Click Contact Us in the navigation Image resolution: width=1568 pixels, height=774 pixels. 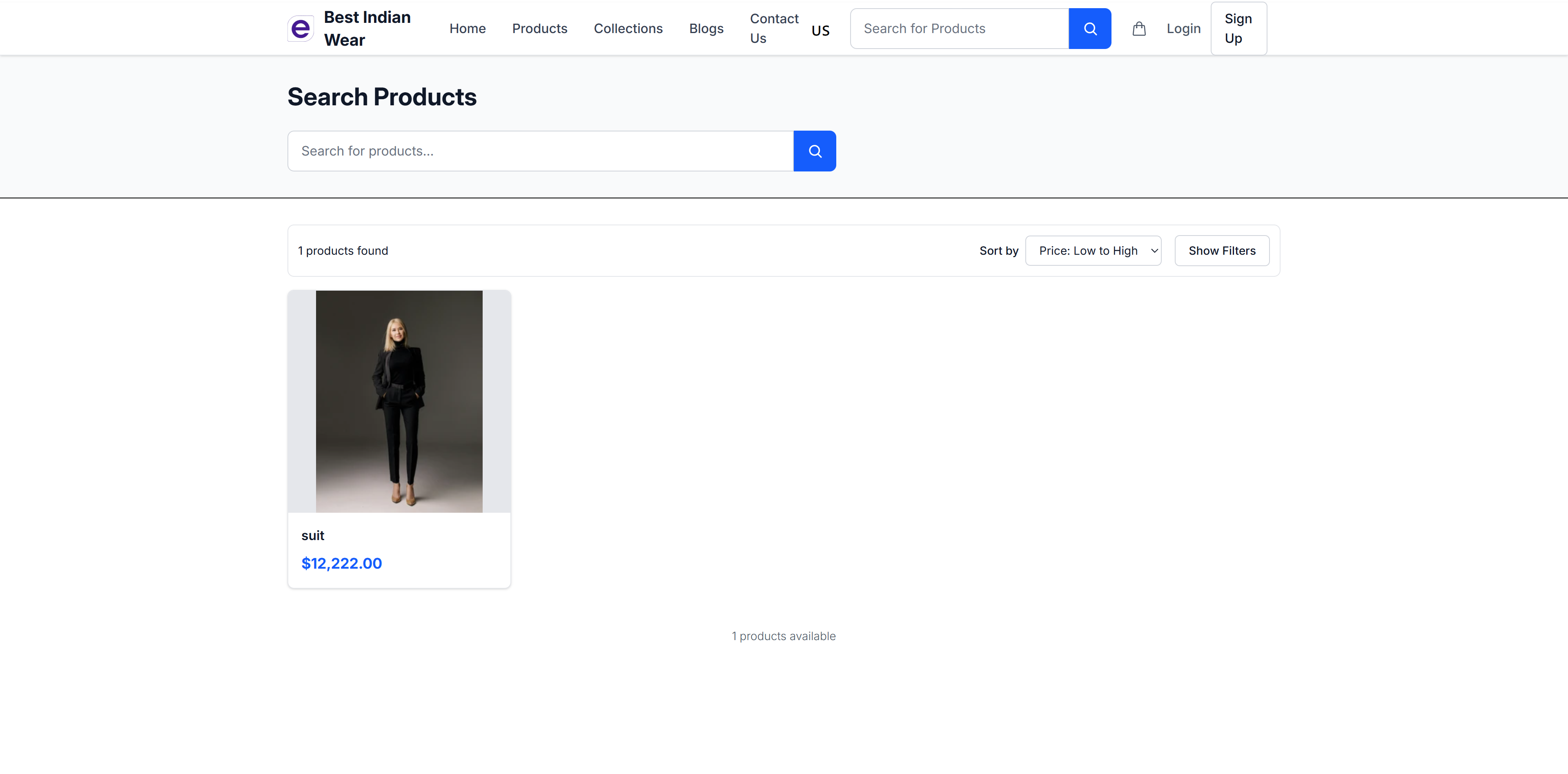tap(774, 28)
